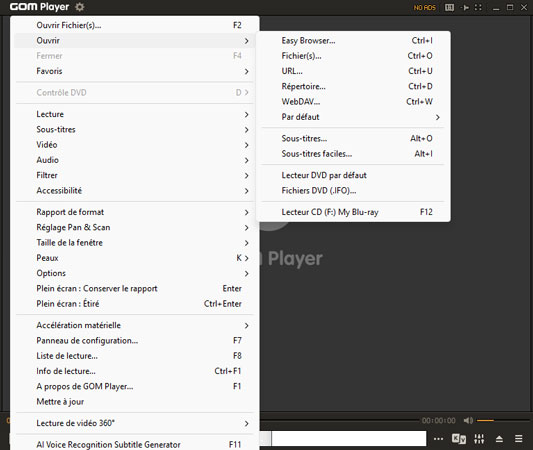Choose URL... in Ouvrir submenu

pyautogui.click(x=353, y=71)
